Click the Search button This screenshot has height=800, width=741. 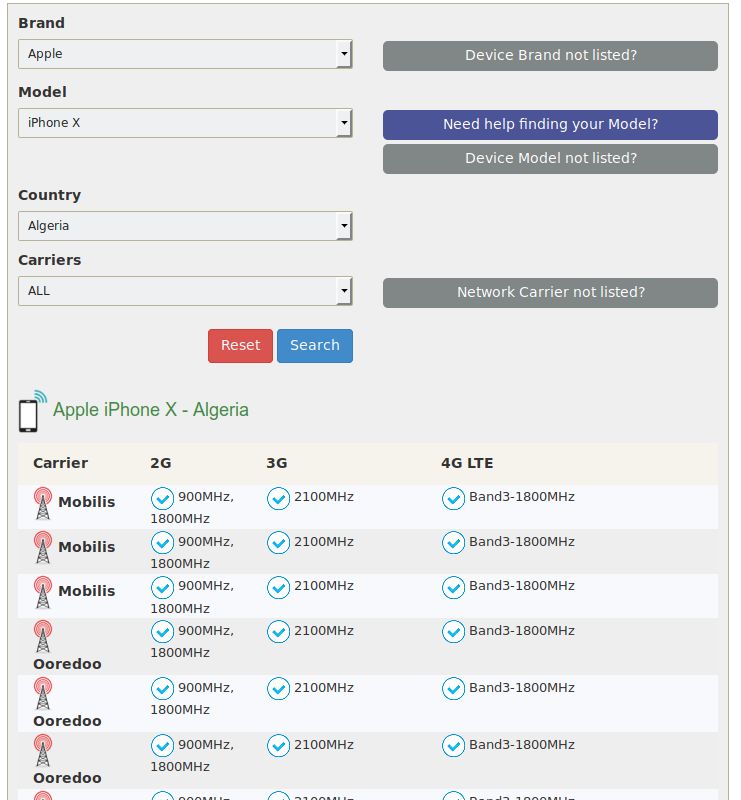point(315,345)
